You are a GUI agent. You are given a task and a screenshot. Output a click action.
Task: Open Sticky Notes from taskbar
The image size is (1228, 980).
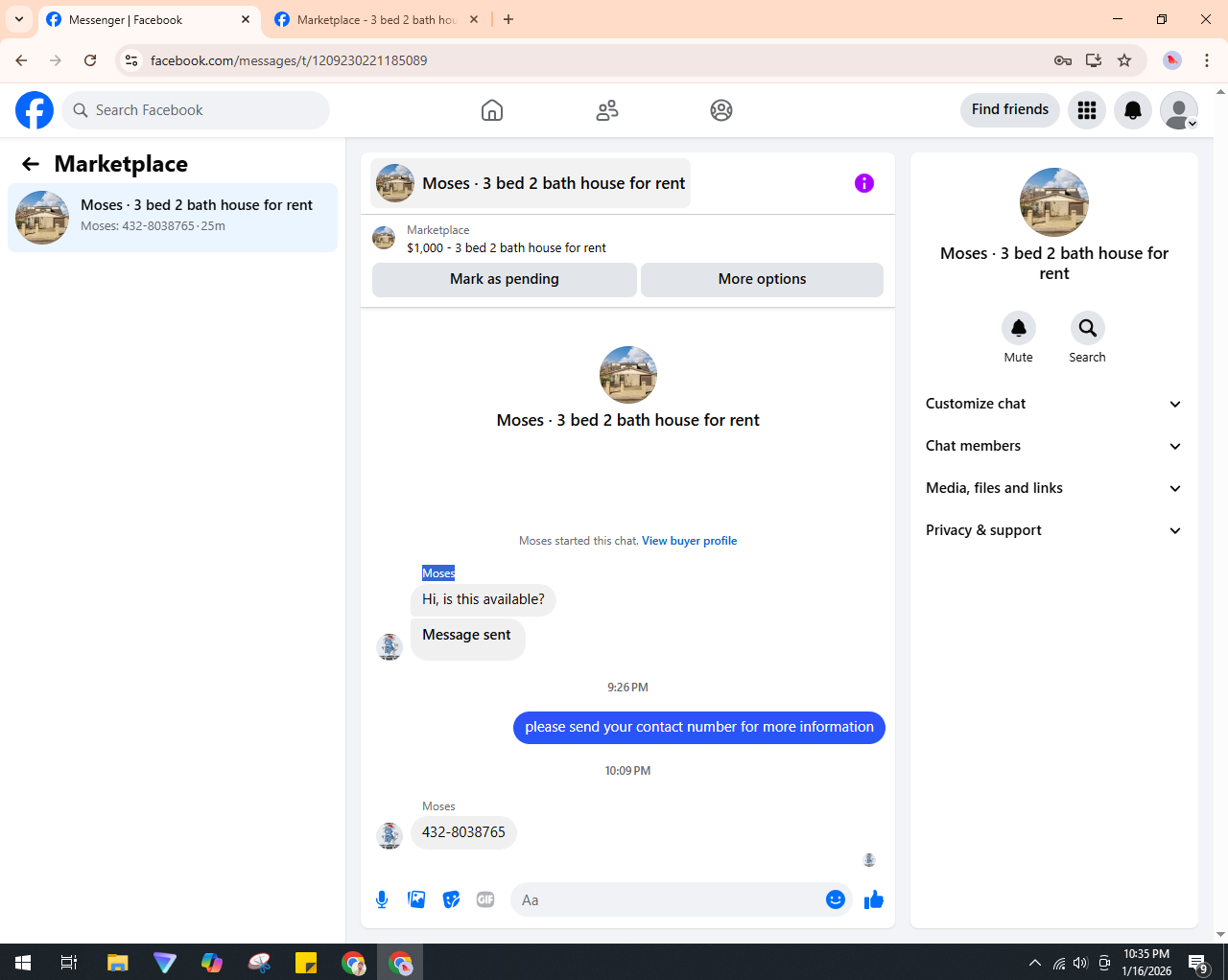(x=306, y=963)
